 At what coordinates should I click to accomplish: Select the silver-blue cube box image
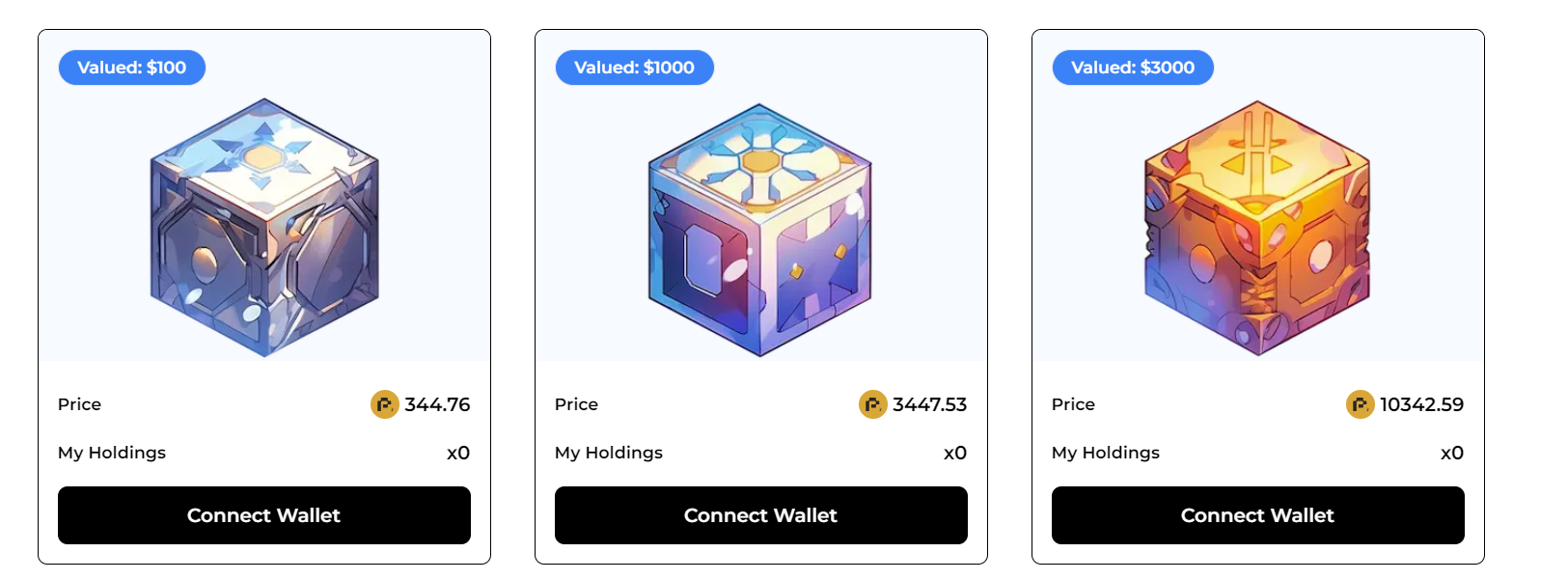[264, 228]
